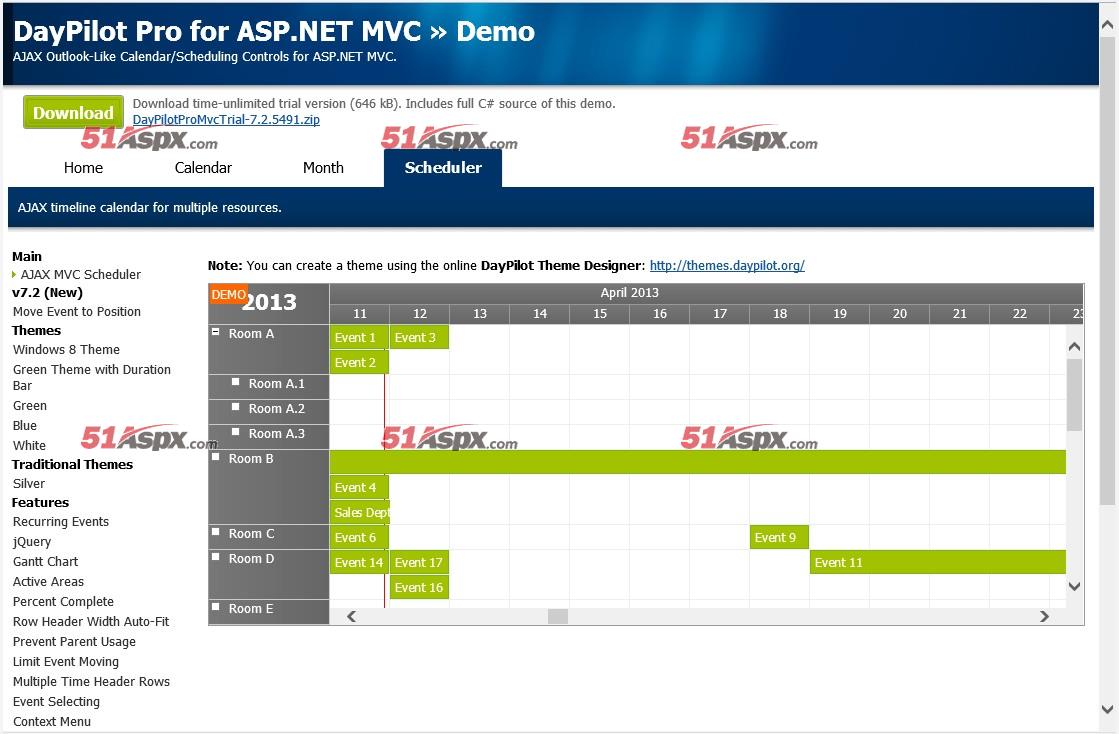Switch to the Calendar tab
The height and width of the screenshot is (734, 1119).
click(x=203, y=168)
